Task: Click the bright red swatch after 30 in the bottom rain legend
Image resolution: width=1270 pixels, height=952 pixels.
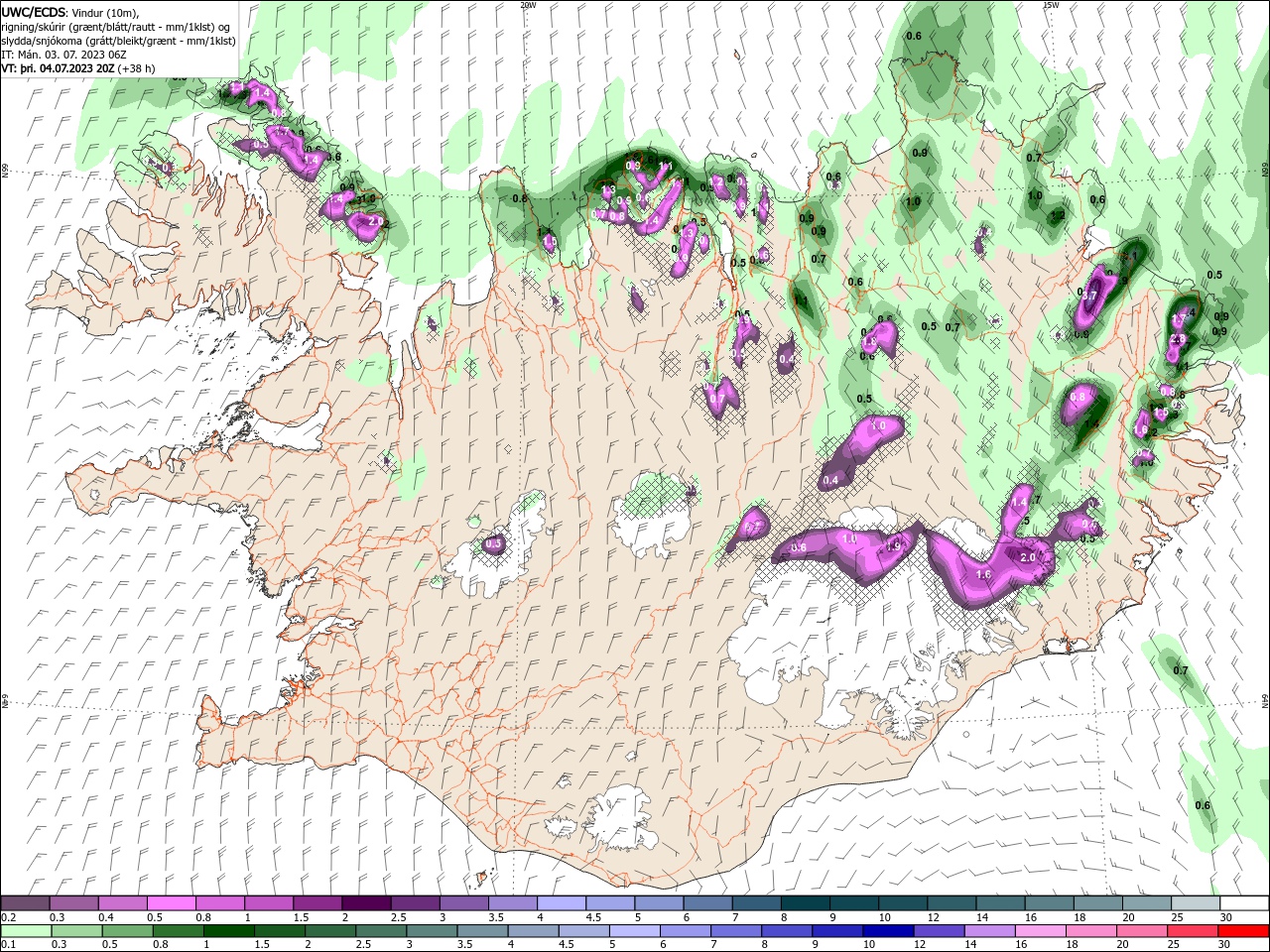Action: pyautogui.click(x=1242, y=931)
